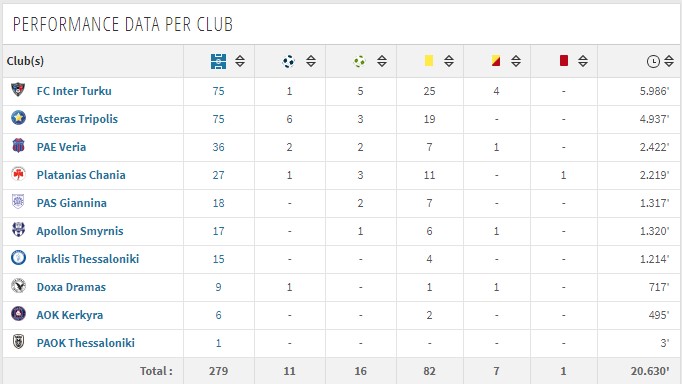Sort by yellow cards column arrows

click(x=449, y=61)
